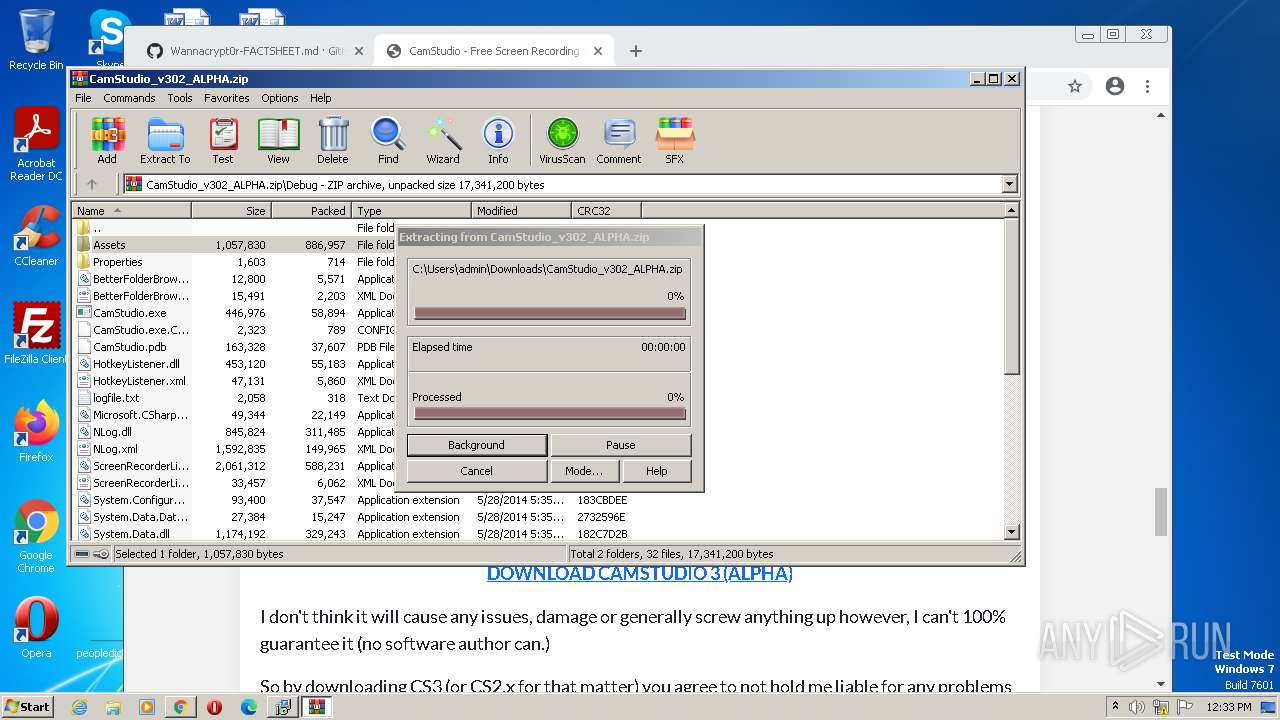The image size is (1280, 720).
Task: Open the Help menu in WinRAR
Action: [x=320, y=98]
